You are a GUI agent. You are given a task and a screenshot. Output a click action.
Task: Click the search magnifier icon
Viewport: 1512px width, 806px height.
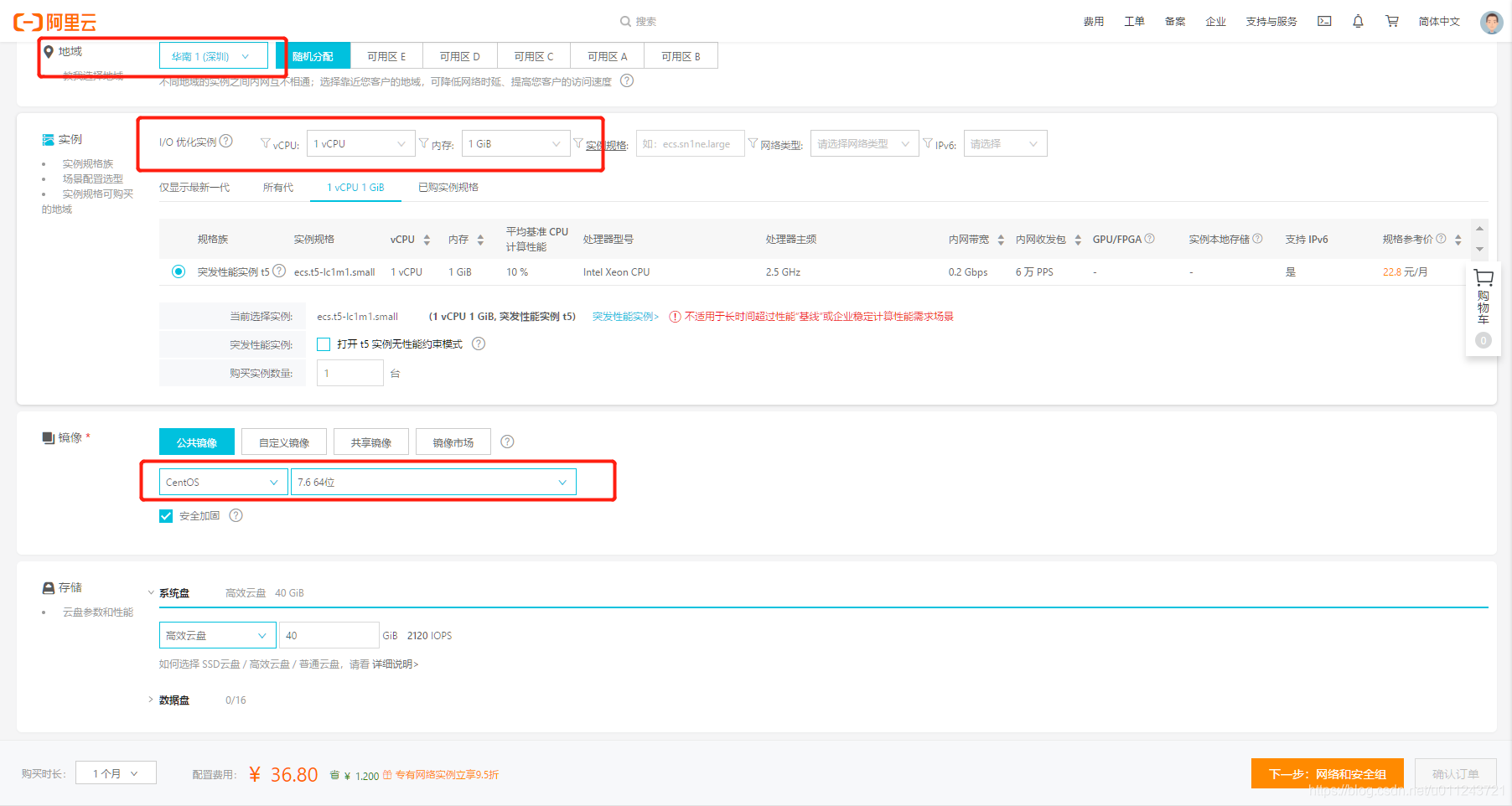coord(625,21)
